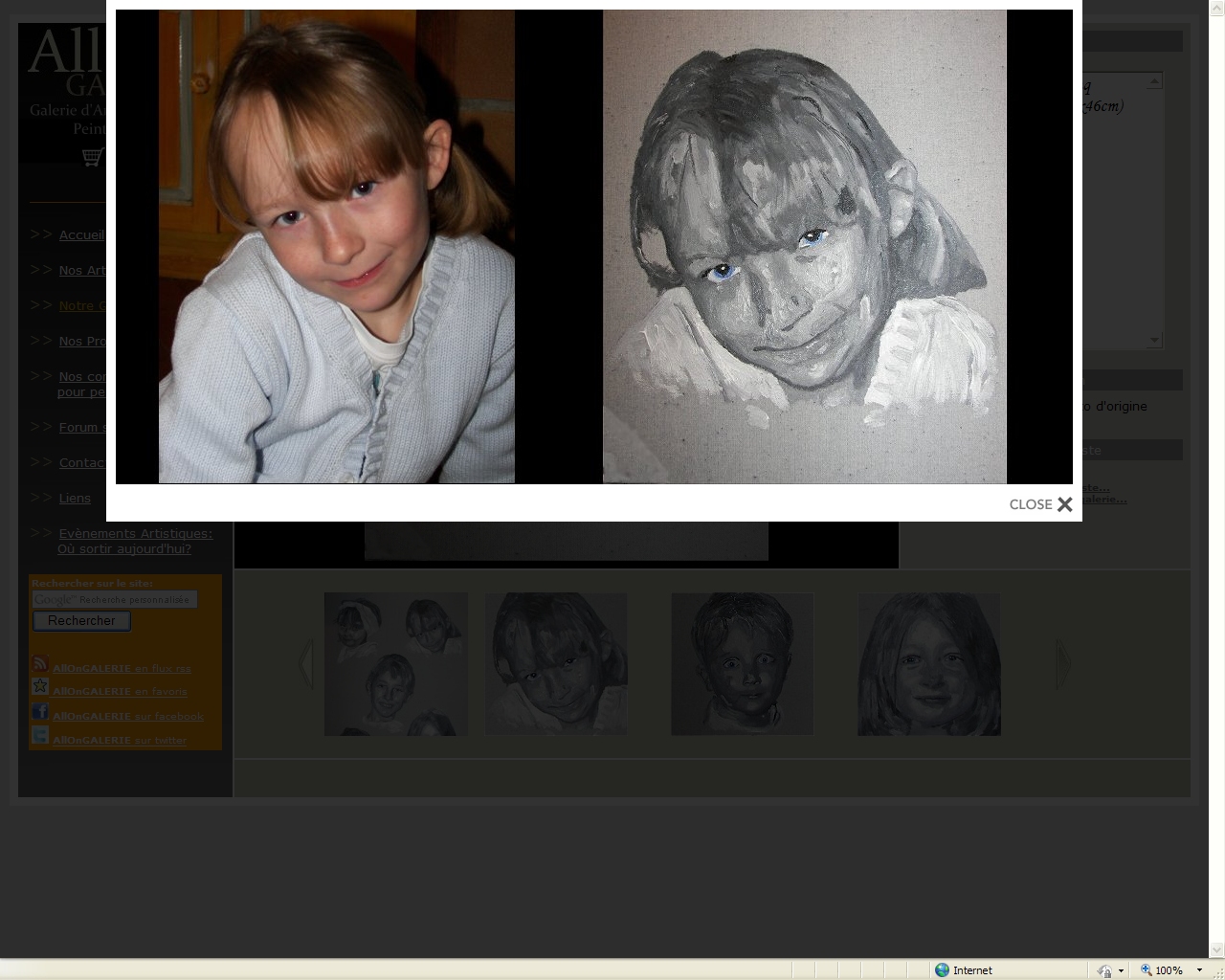This screenshot has height=980, width=1225.
Task: Expand the security lock dropdown arrow
Action: click(x=1121, y=970)
